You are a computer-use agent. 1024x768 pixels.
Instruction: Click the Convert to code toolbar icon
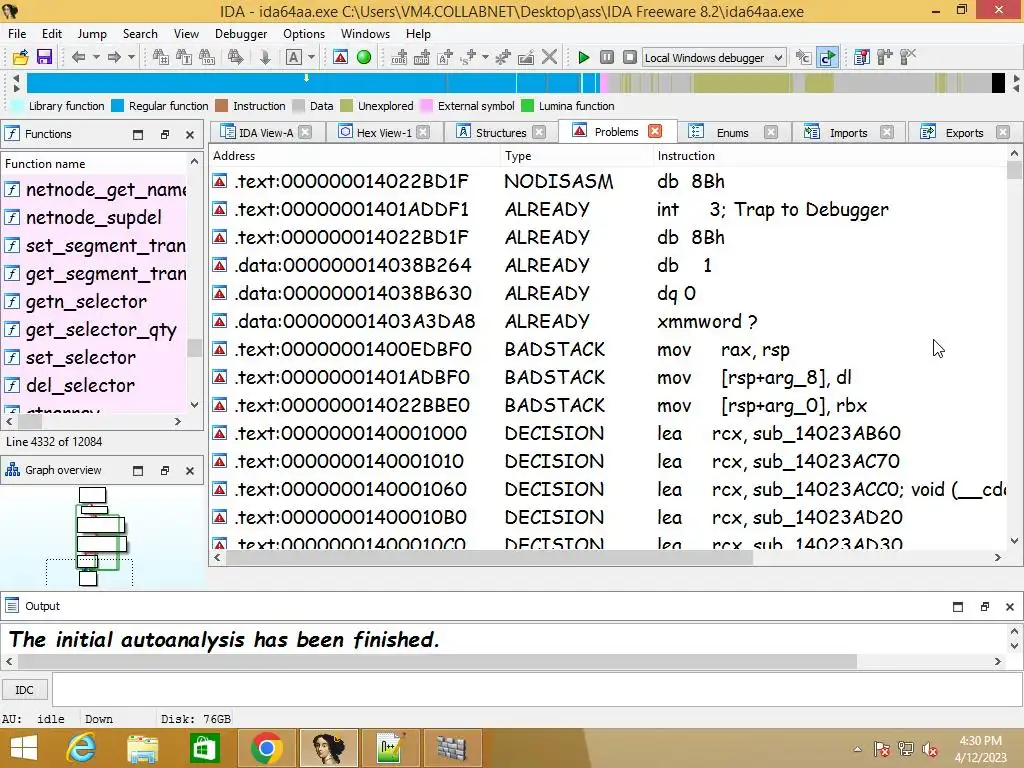[x=399, y=57]
